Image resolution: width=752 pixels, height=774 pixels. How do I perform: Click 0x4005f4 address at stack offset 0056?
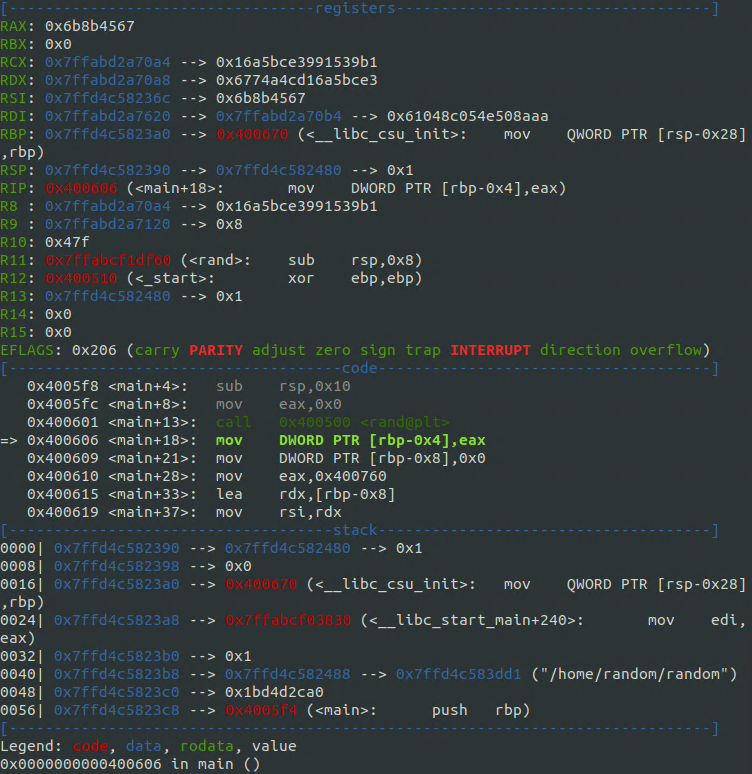(x=261, y=710)
